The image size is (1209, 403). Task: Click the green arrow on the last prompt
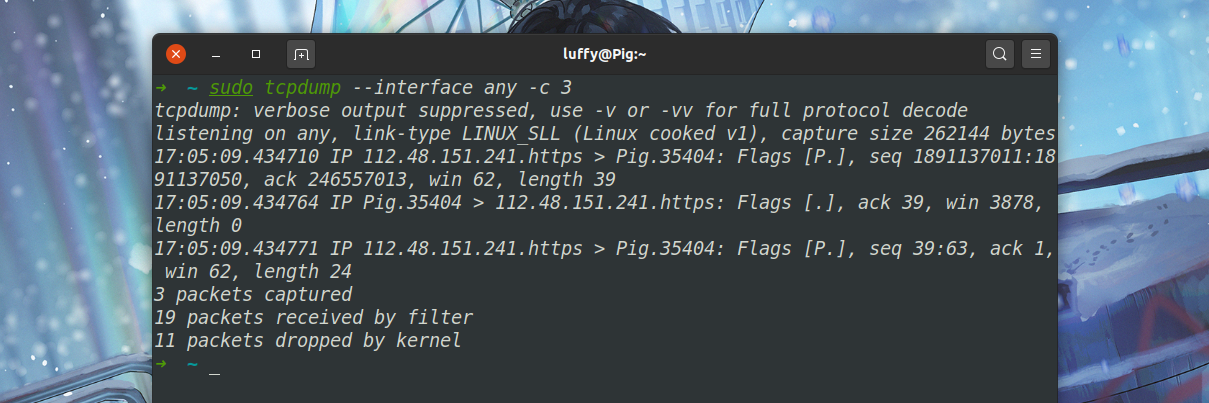click(x=161, y=364)
